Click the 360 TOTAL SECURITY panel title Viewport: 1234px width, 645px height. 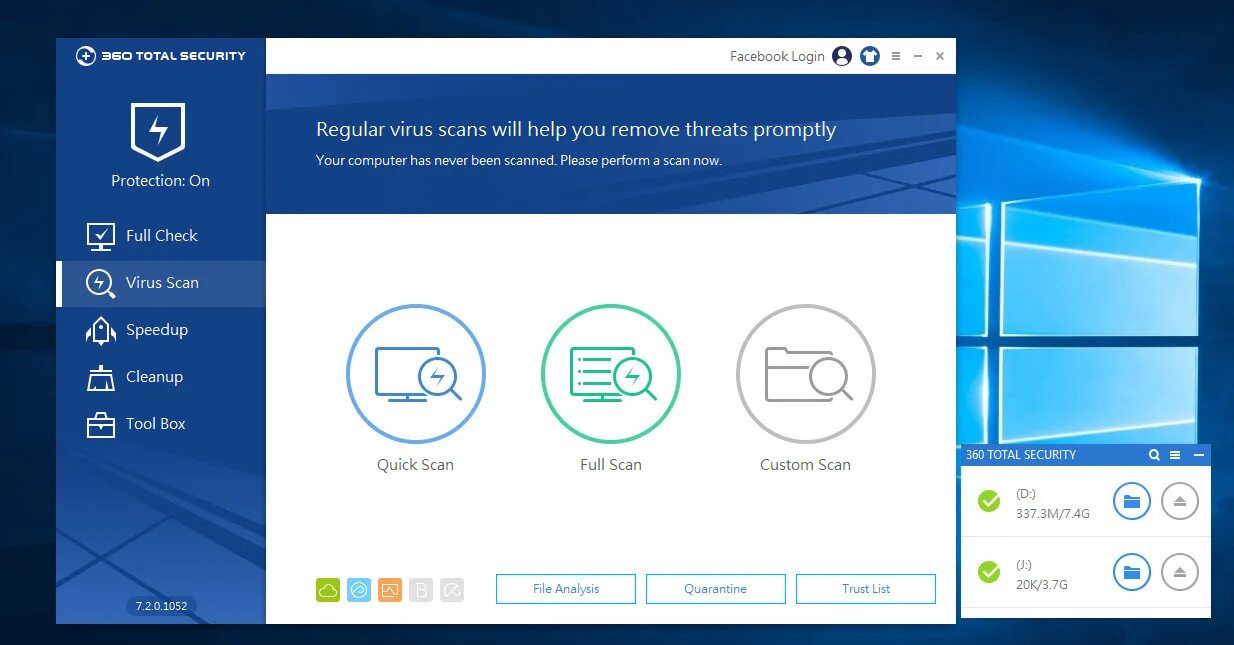coord(1021,455)
